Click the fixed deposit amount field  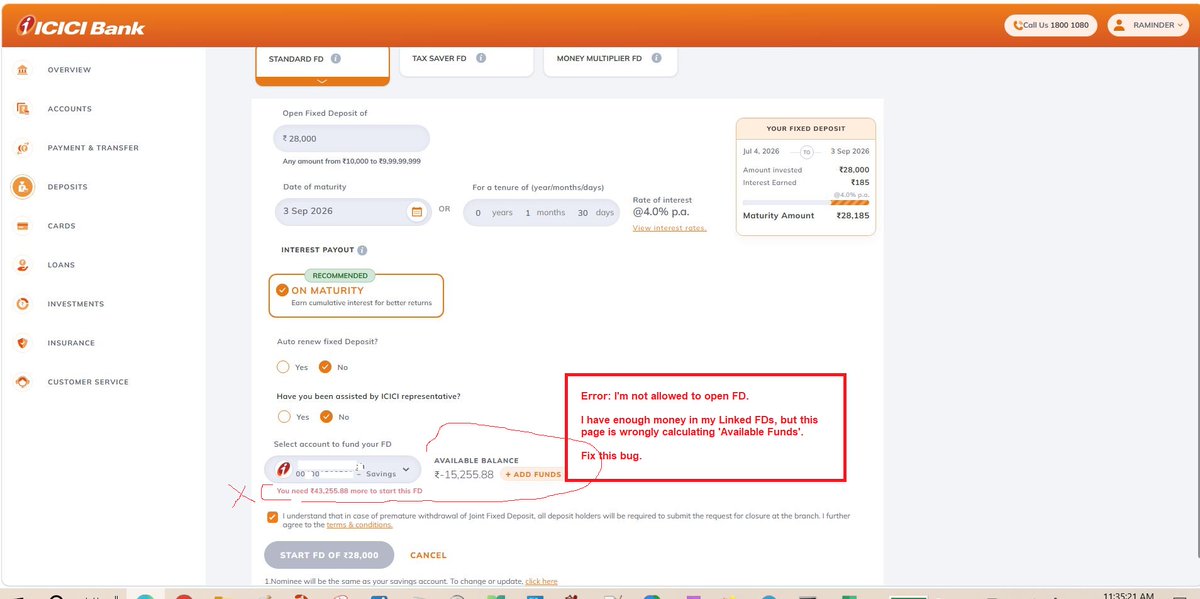[352, 138]
